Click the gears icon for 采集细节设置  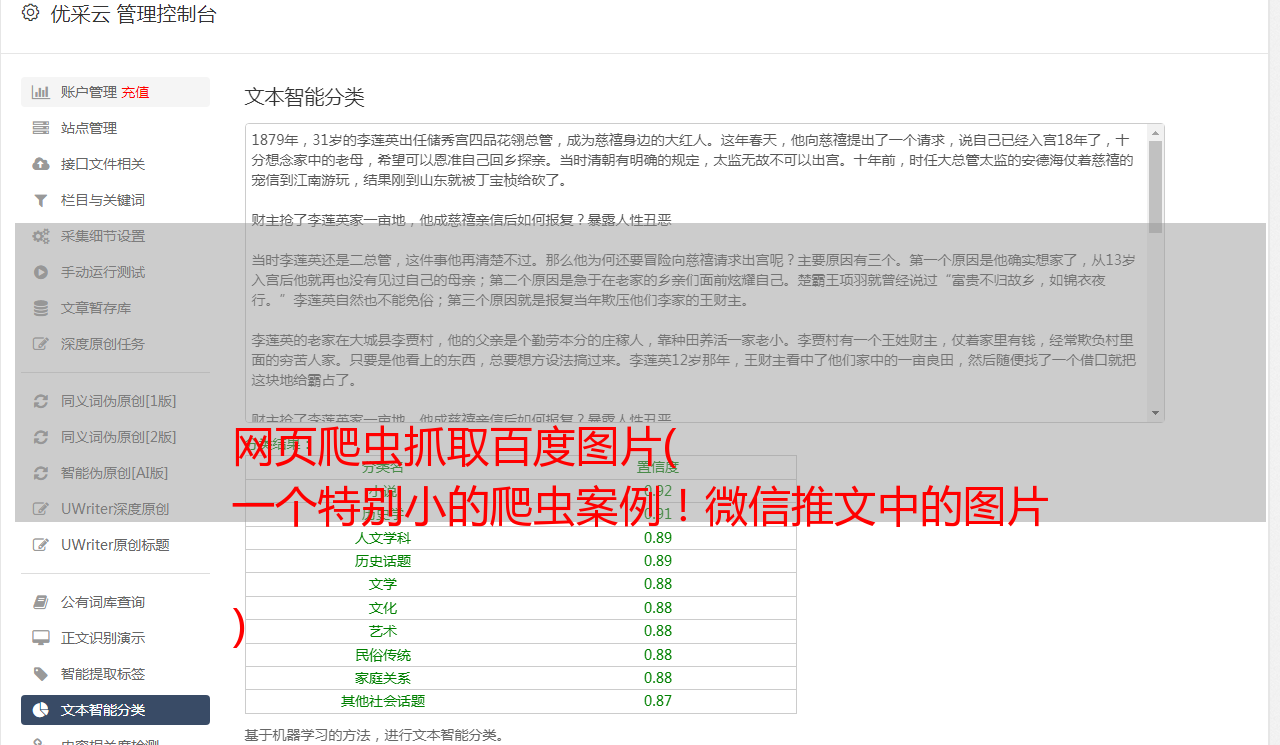[x=41, y=236]
